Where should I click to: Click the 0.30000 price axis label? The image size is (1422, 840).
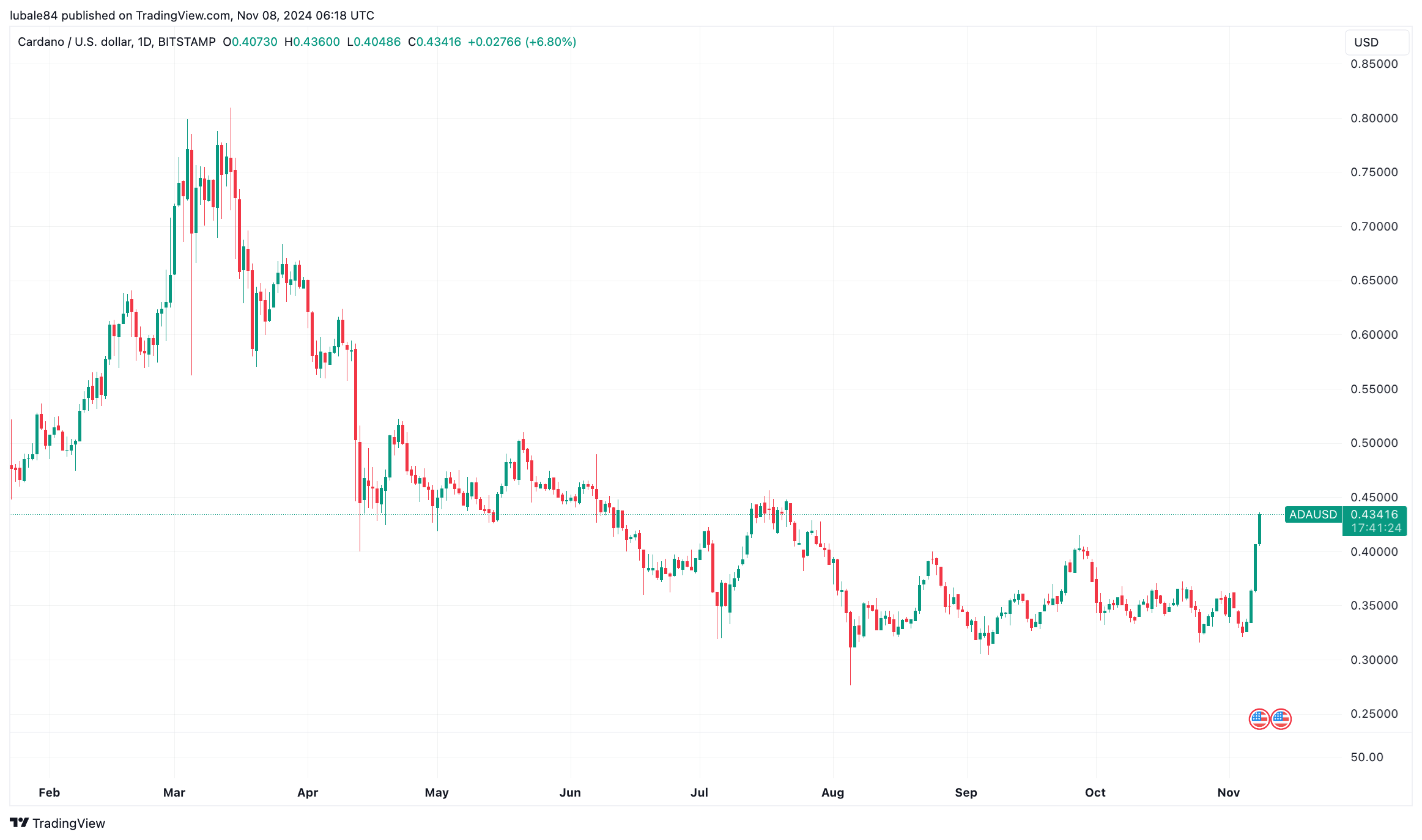coord(1374,660)
